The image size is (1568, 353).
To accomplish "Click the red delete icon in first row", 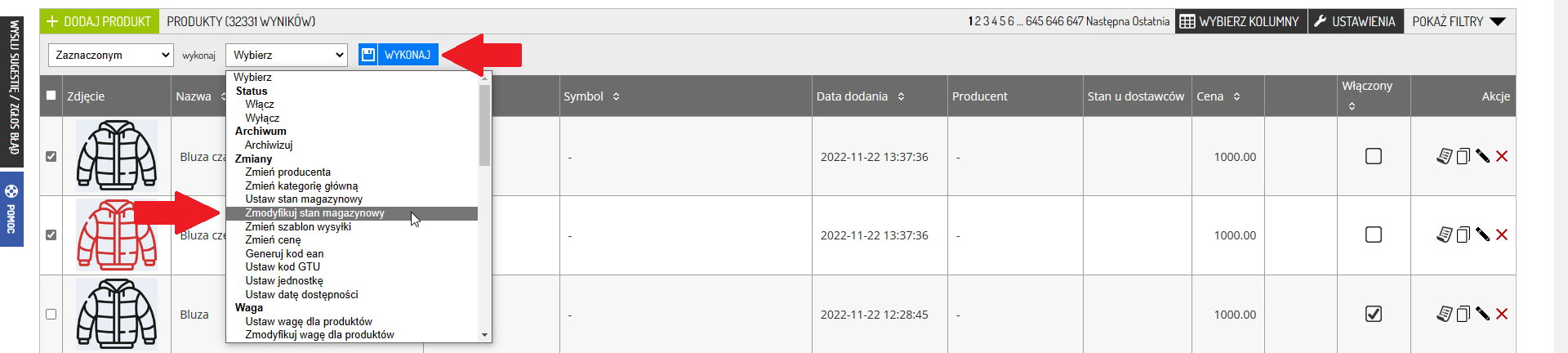I will point(1502,156).
